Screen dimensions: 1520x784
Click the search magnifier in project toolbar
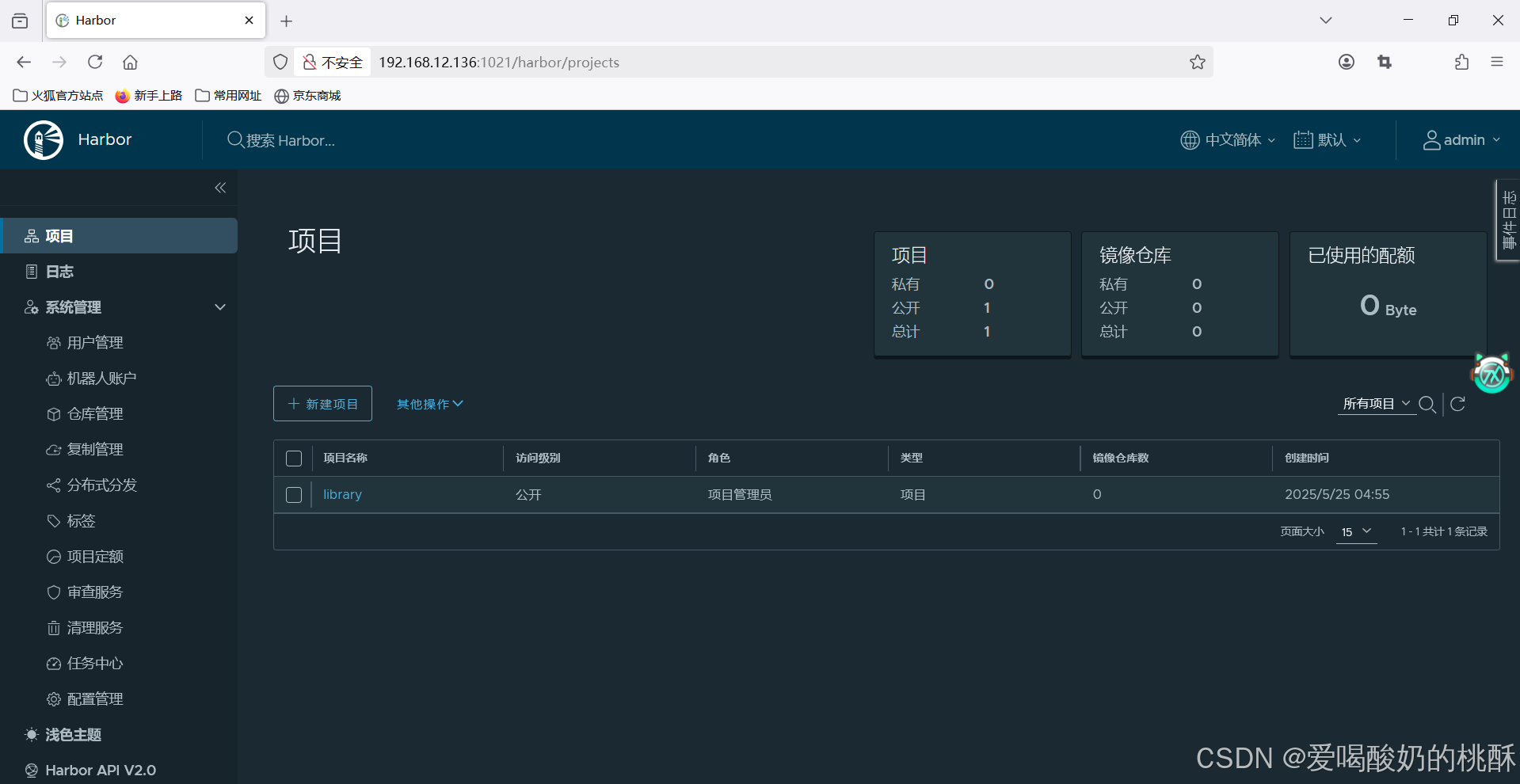(x=1427, y=405)
